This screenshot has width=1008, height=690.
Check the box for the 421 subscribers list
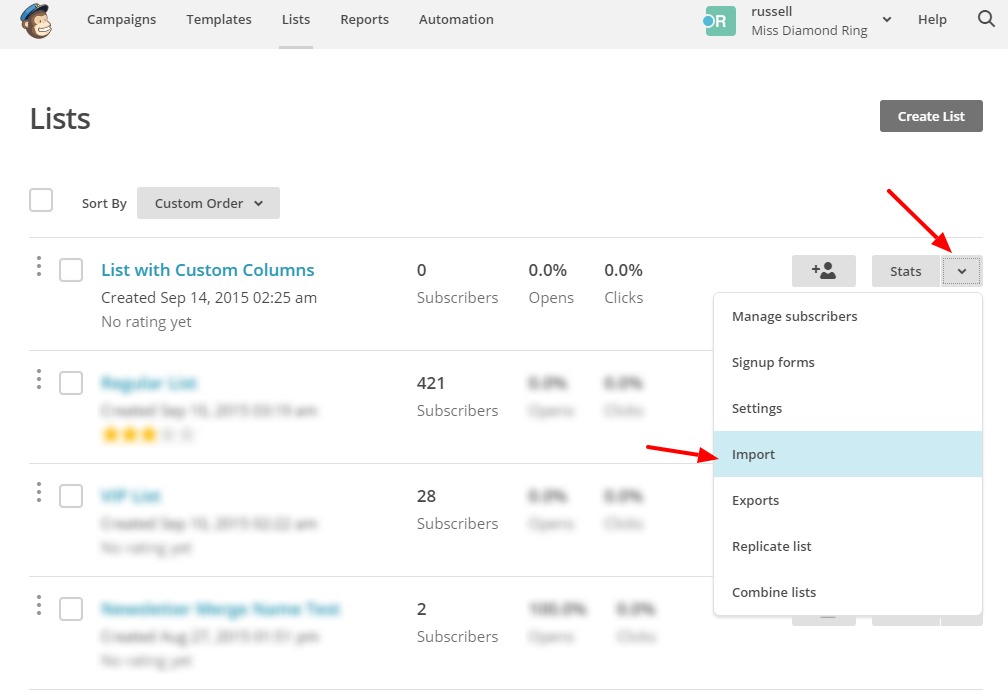coord(71,383)
